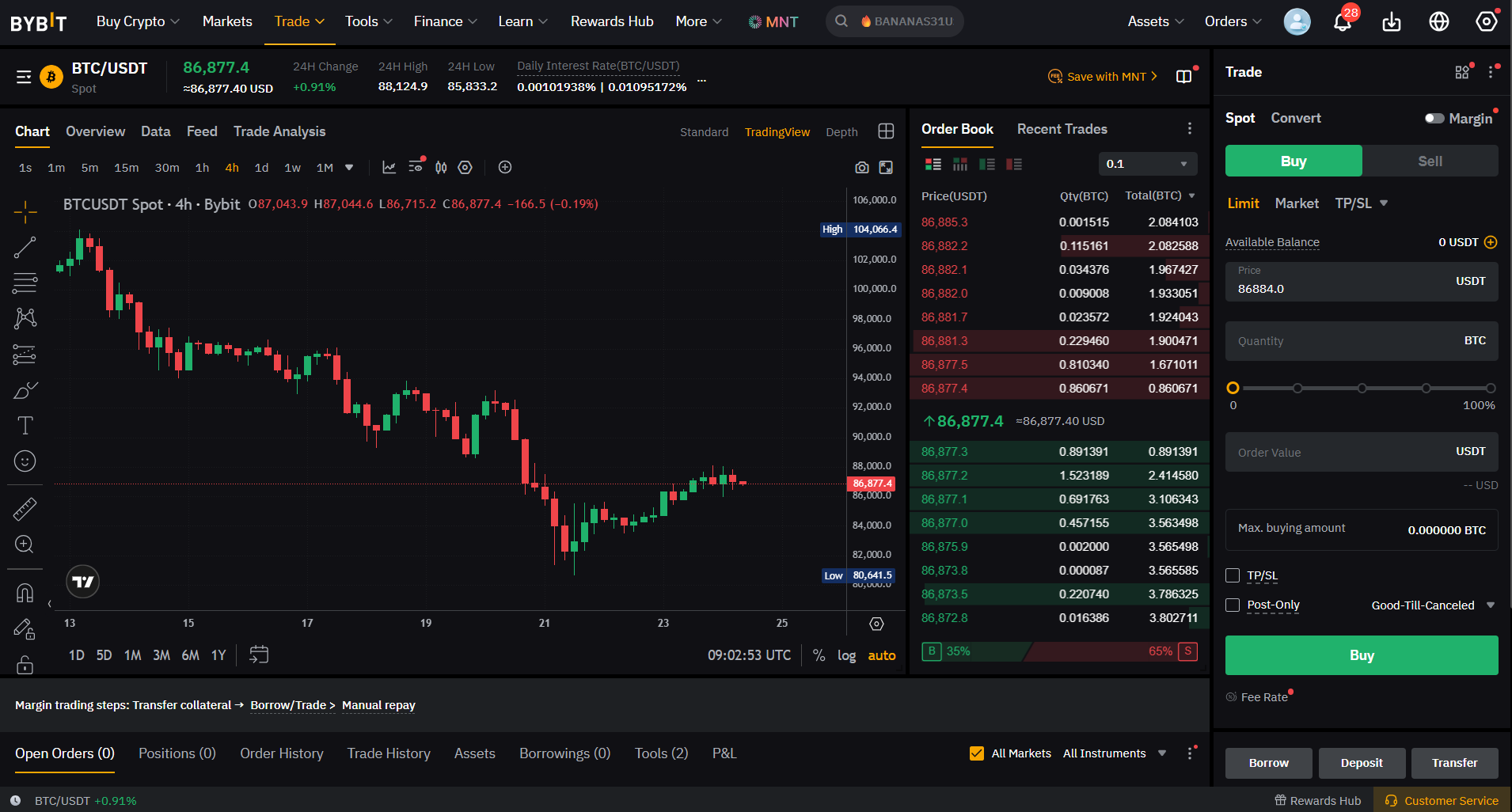Select the trend line drawing tool
Screen dimensions: 1512x812
[x=25, y=247]
